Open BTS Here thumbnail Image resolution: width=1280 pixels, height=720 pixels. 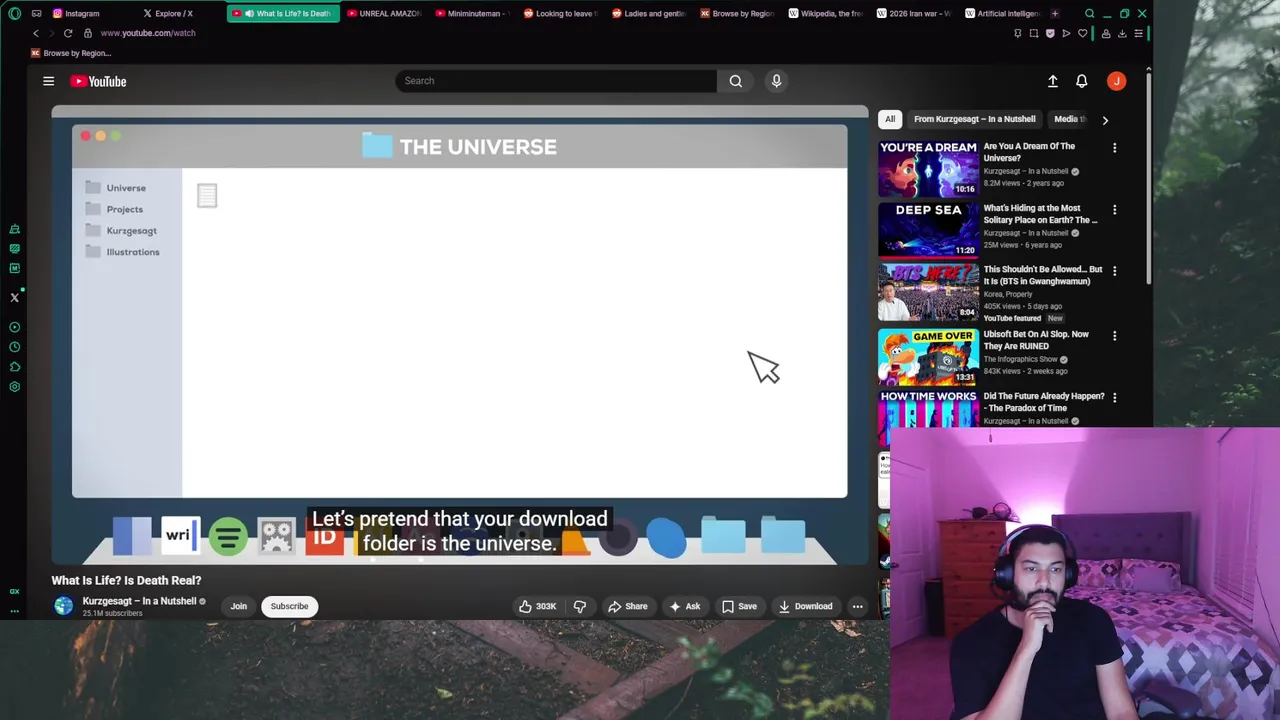928,292
